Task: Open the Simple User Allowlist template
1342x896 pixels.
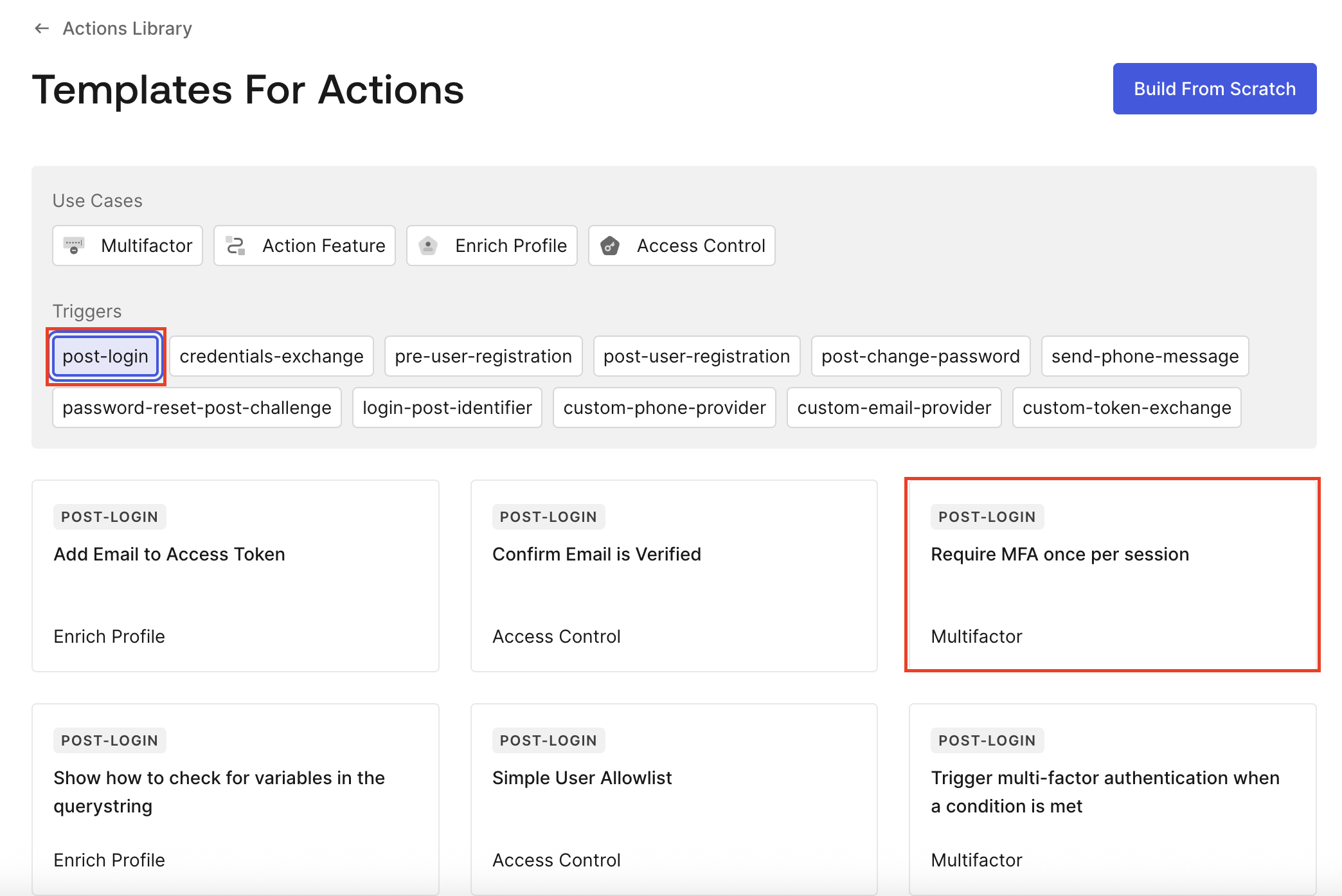Action: tap(674, 799)
